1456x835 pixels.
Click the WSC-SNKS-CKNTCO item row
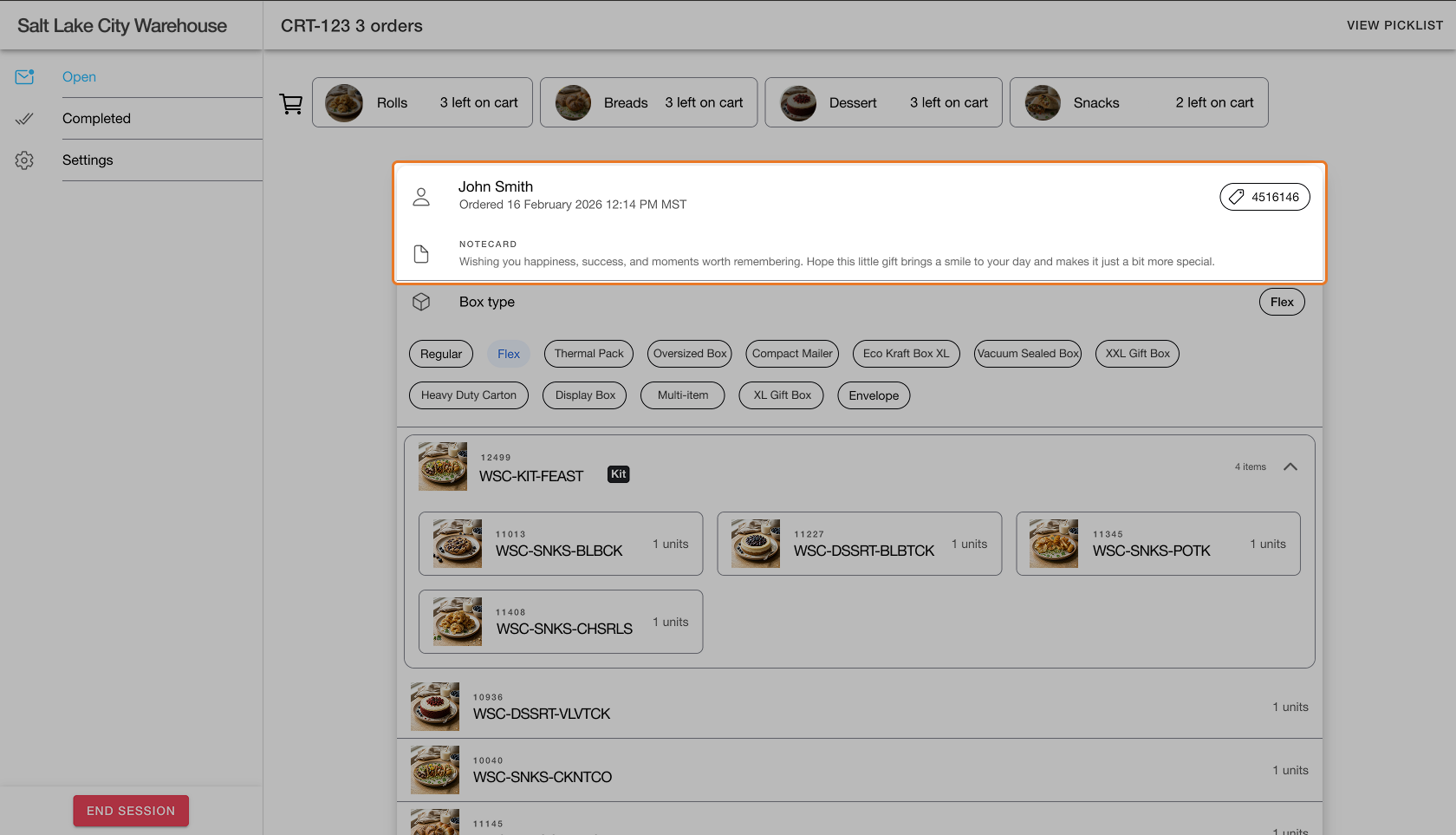click(x=860, y=770)
